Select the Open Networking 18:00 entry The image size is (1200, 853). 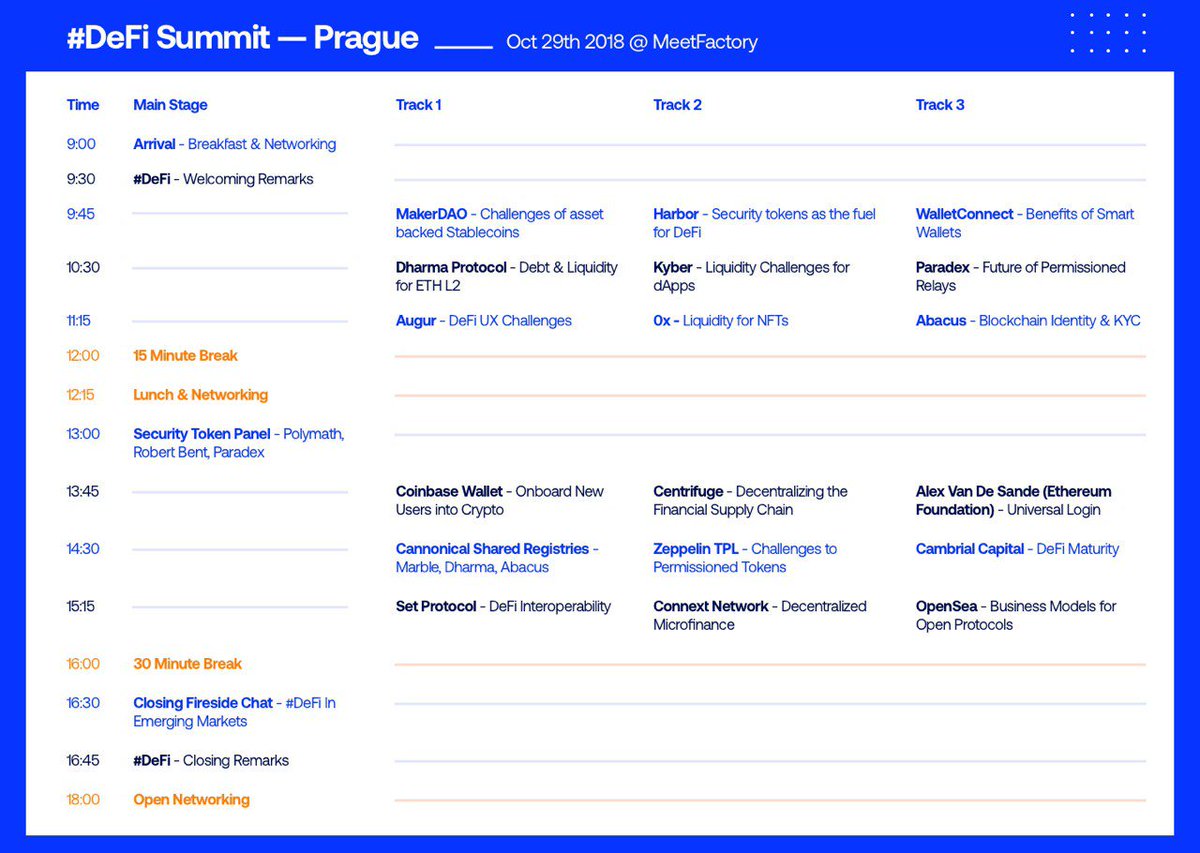click(191, 799)
